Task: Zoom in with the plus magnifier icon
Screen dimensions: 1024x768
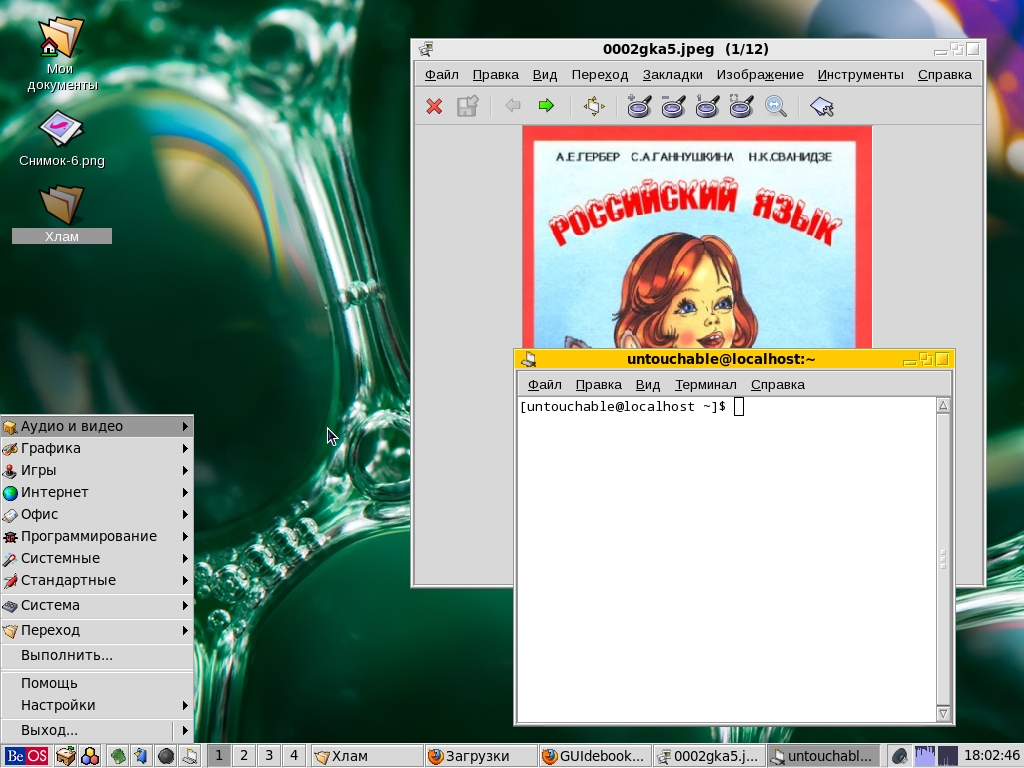Action: (x=639, y=106)
